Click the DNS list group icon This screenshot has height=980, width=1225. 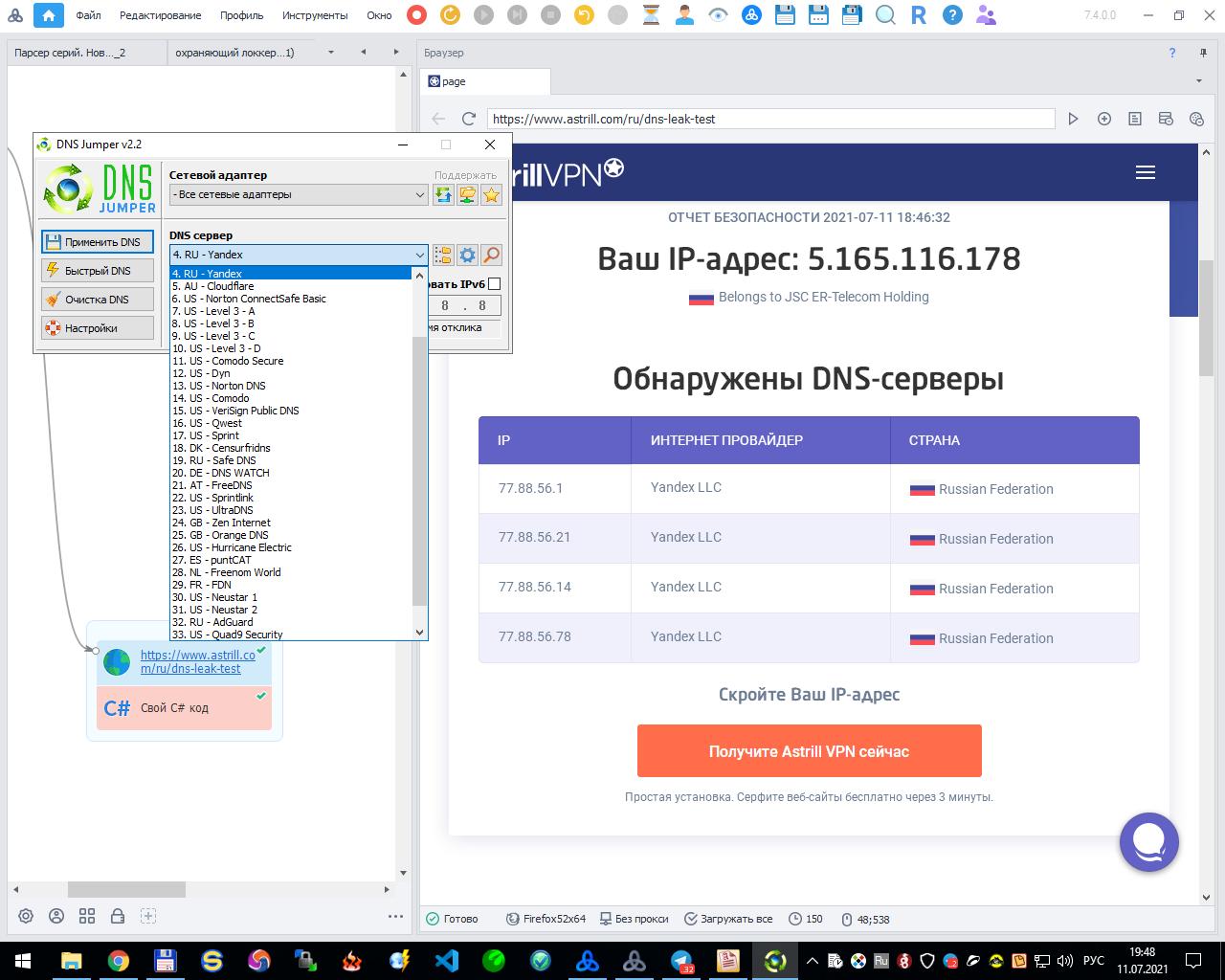[x=442, y=255]
